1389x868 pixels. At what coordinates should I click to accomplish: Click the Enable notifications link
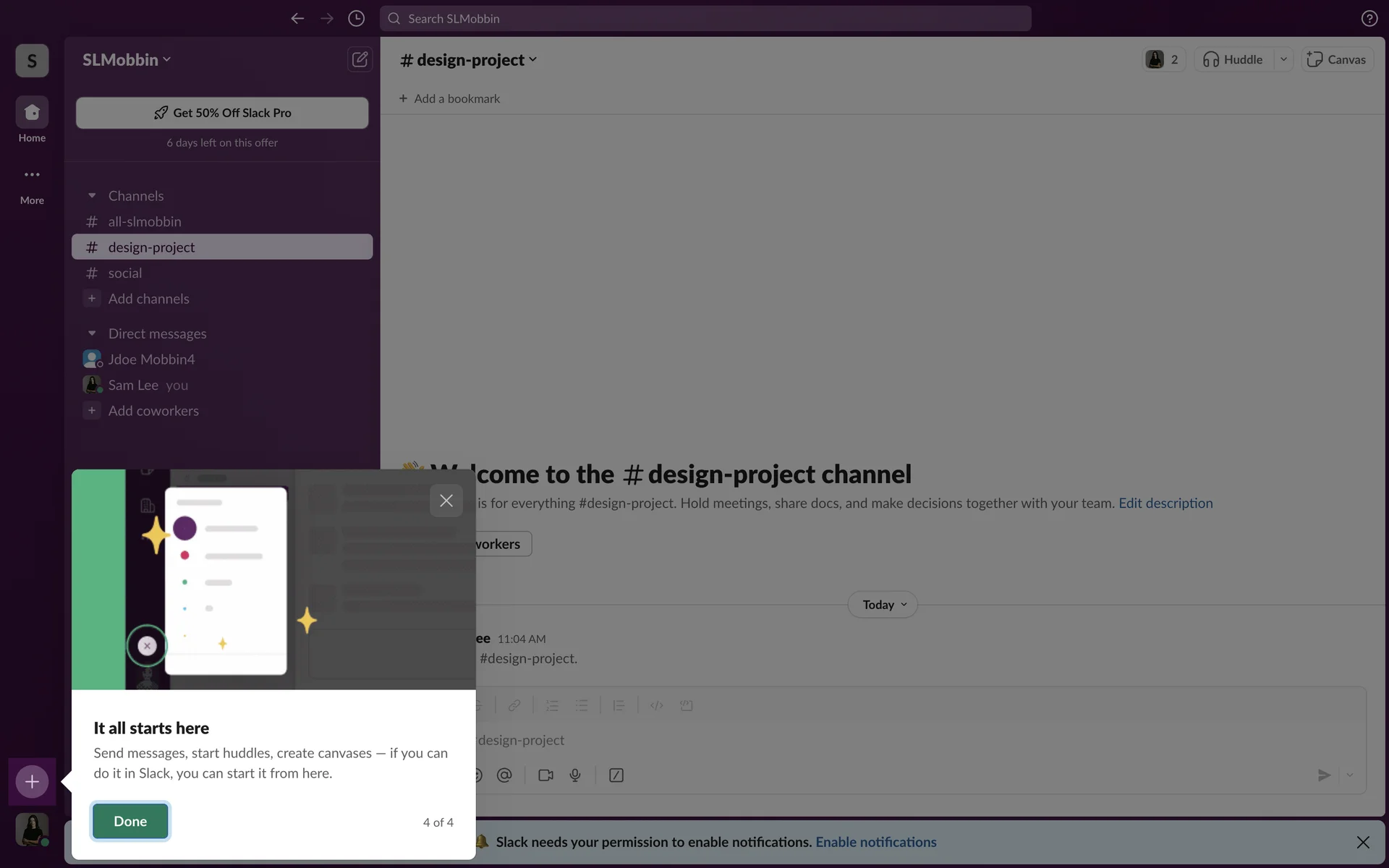click(x=875, y=842)
